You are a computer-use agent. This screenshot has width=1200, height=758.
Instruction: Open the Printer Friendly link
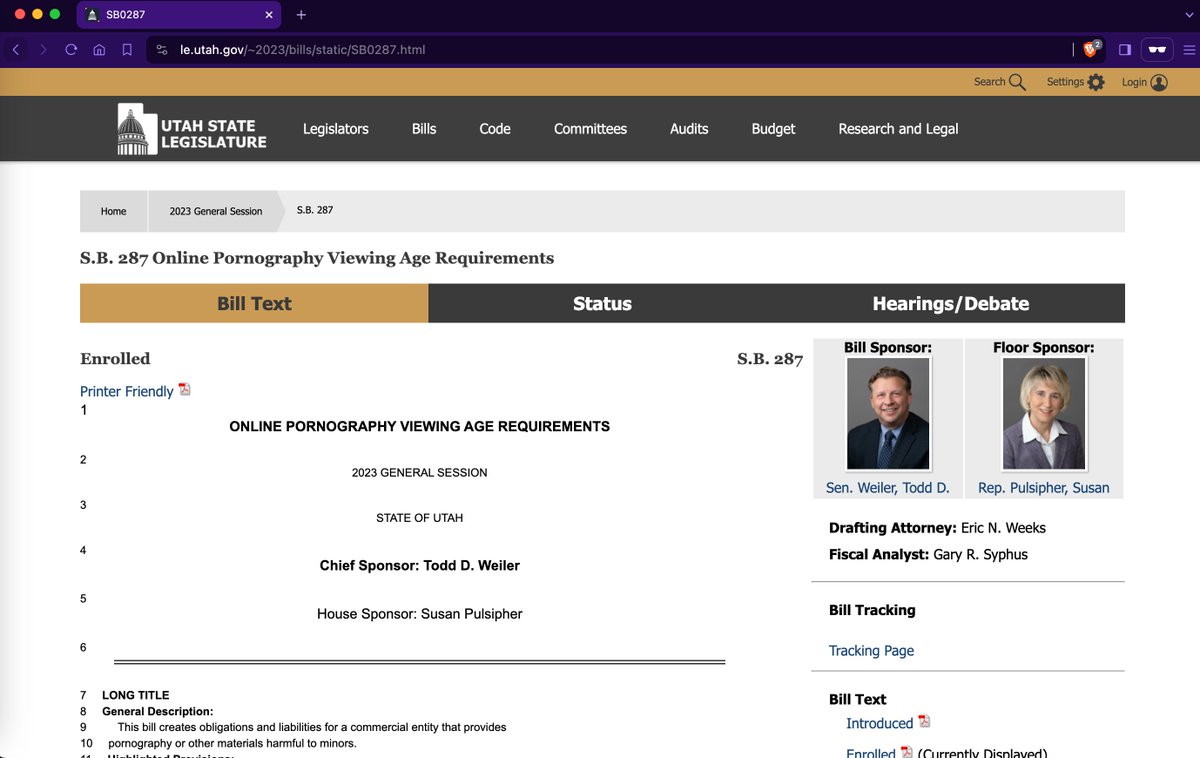127,391
